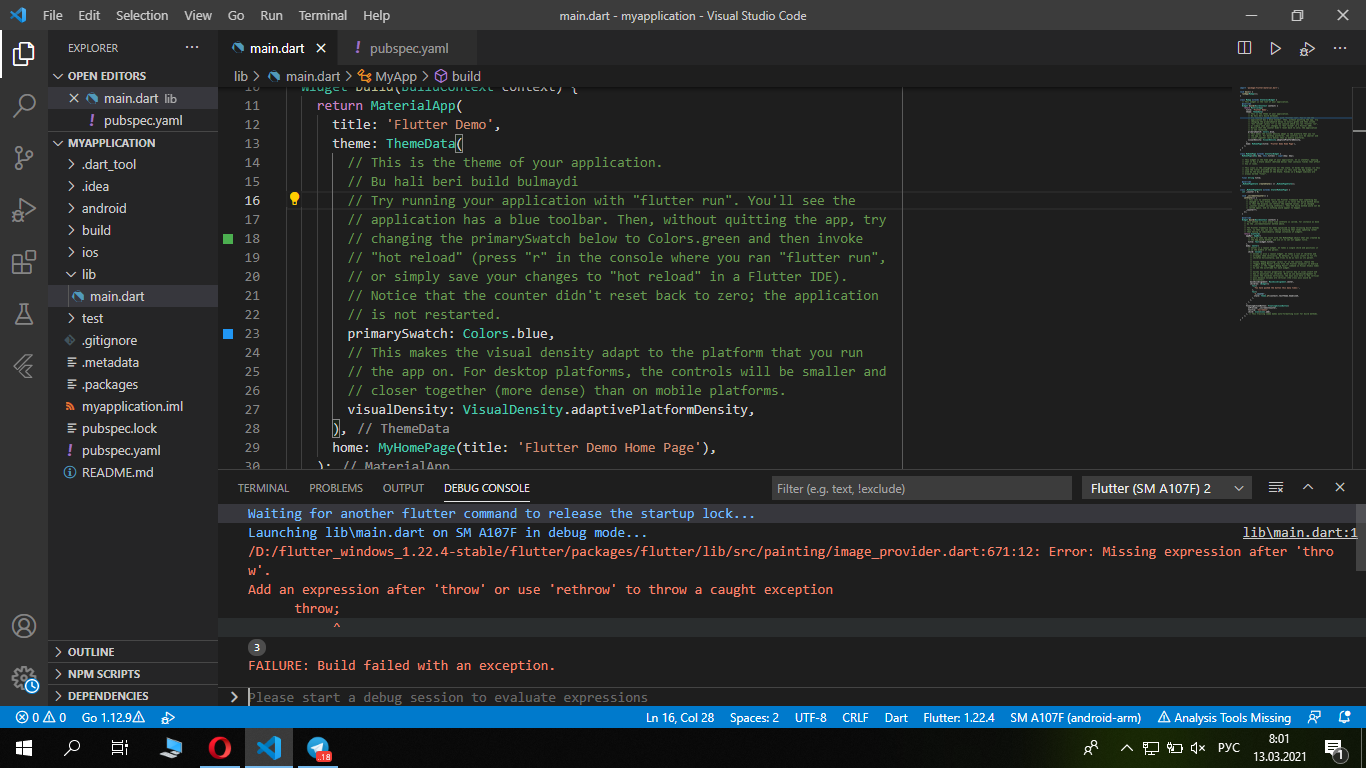The height and width of the screenshot is (768, 1366).
Task: Click the debug launch icon in status bar
Action: (168, 718)
